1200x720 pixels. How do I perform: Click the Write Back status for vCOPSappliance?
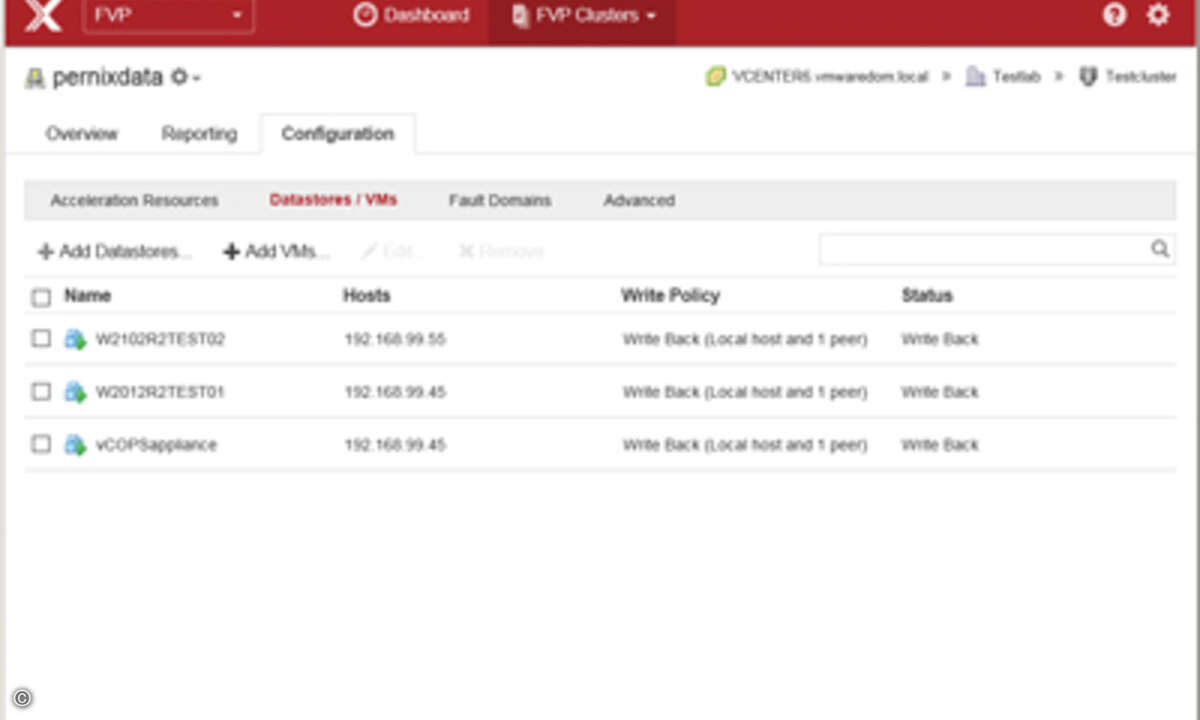(x=940, y=446)
